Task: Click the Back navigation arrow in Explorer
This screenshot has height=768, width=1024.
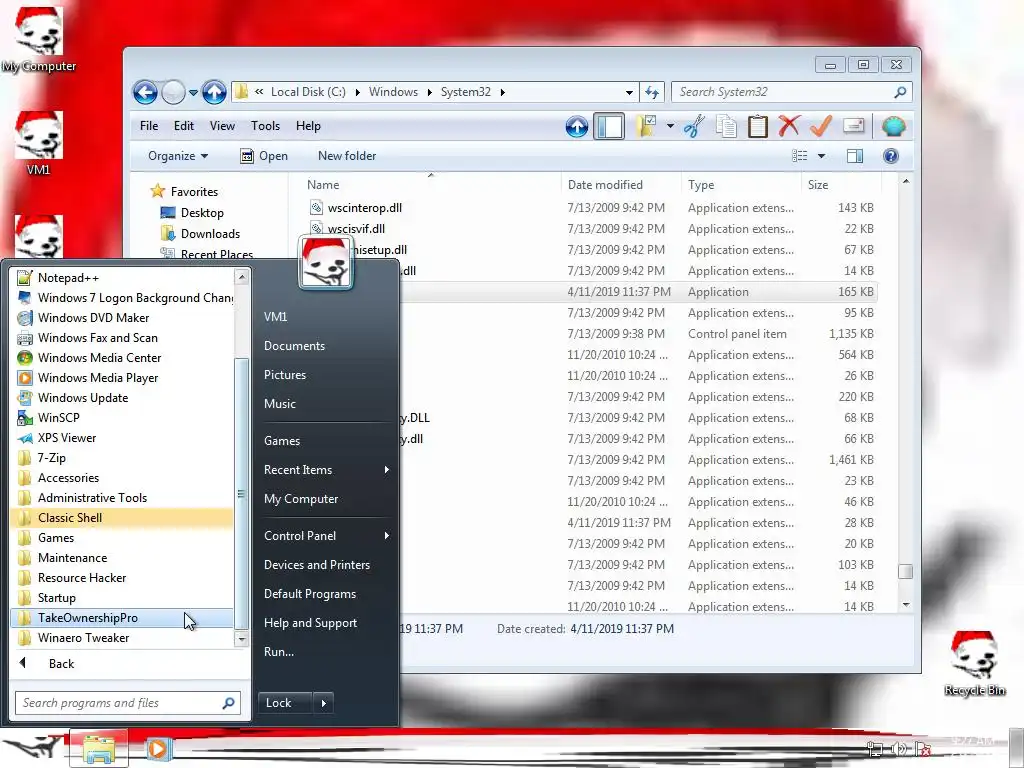Action: [145, 92]
